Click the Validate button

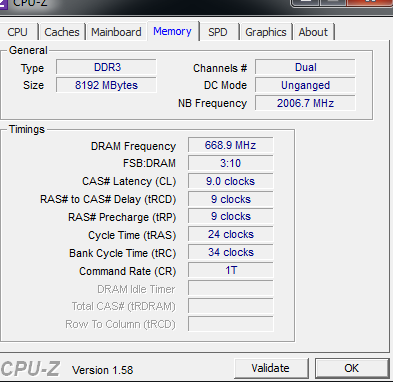point(271,368)
